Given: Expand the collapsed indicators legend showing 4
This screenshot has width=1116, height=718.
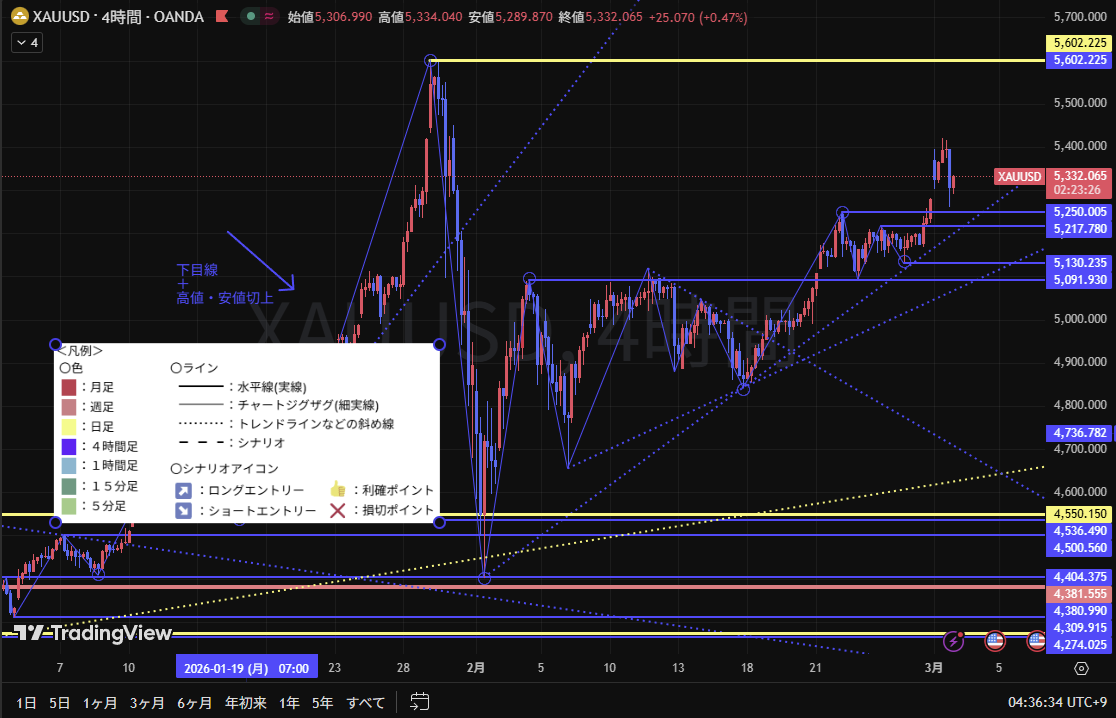Looking at the screenshot, I should (x=25, y=43).
